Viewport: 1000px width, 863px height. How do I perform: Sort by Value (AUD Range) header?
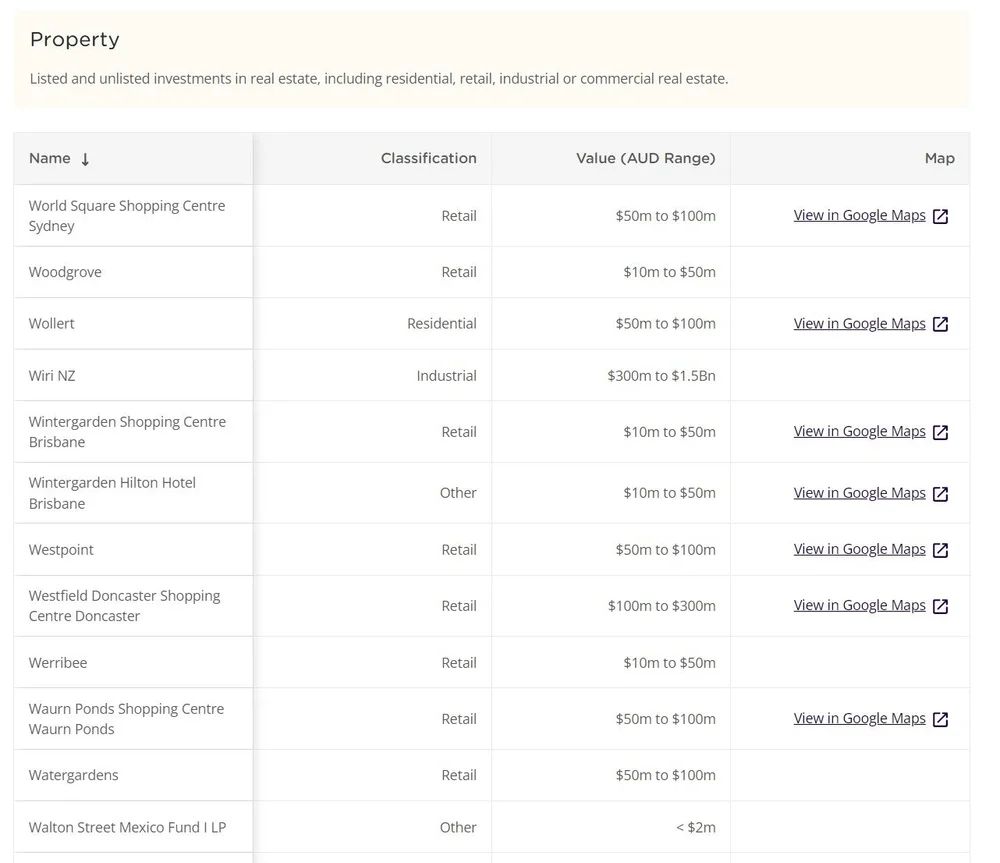click(645, 158)
